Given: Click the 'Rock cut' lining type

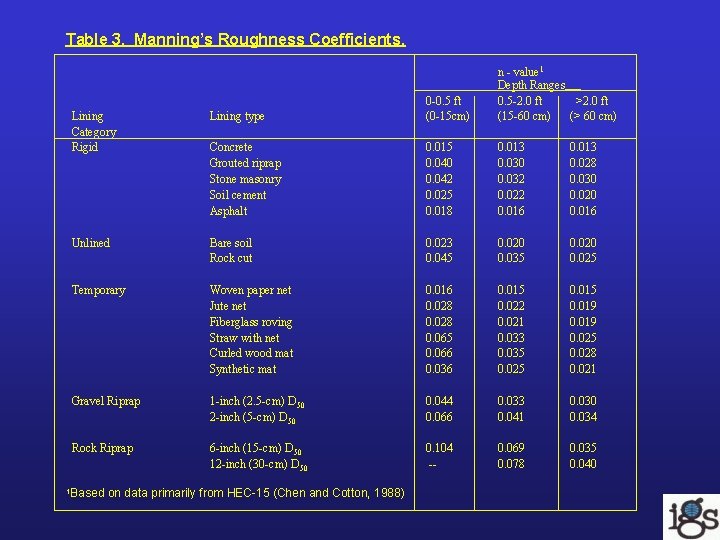Looking at the screenshot, I should pyautogui.click(x=231, y=258).
